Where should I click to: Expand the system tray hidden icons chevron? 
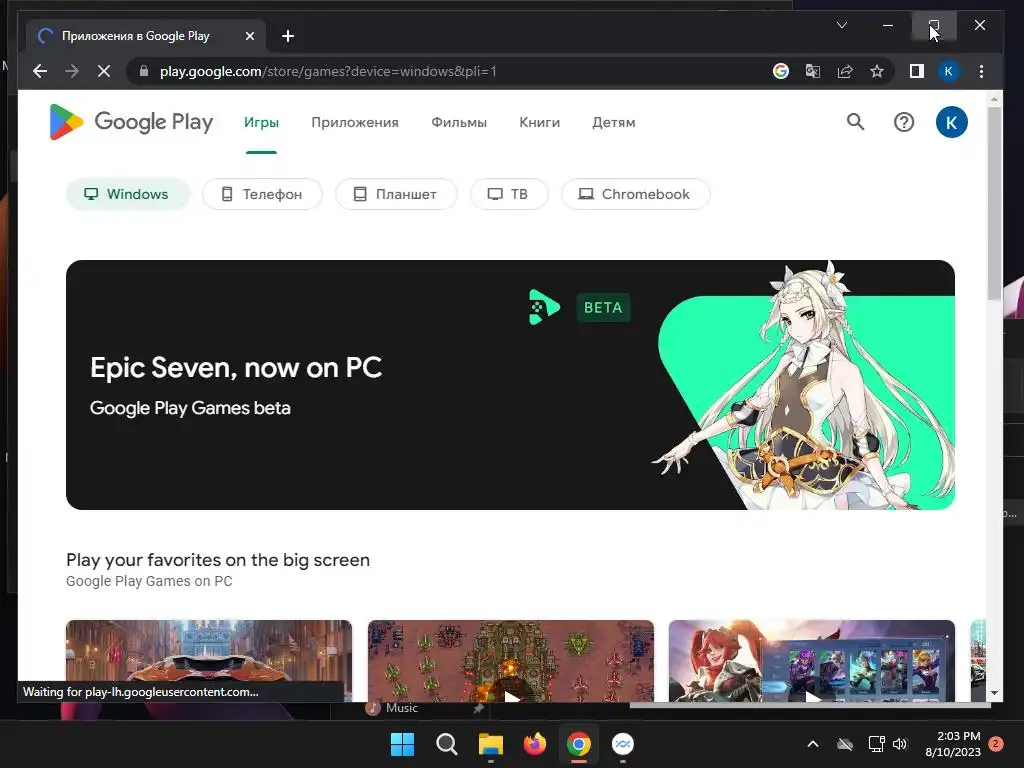click(813, 744)
